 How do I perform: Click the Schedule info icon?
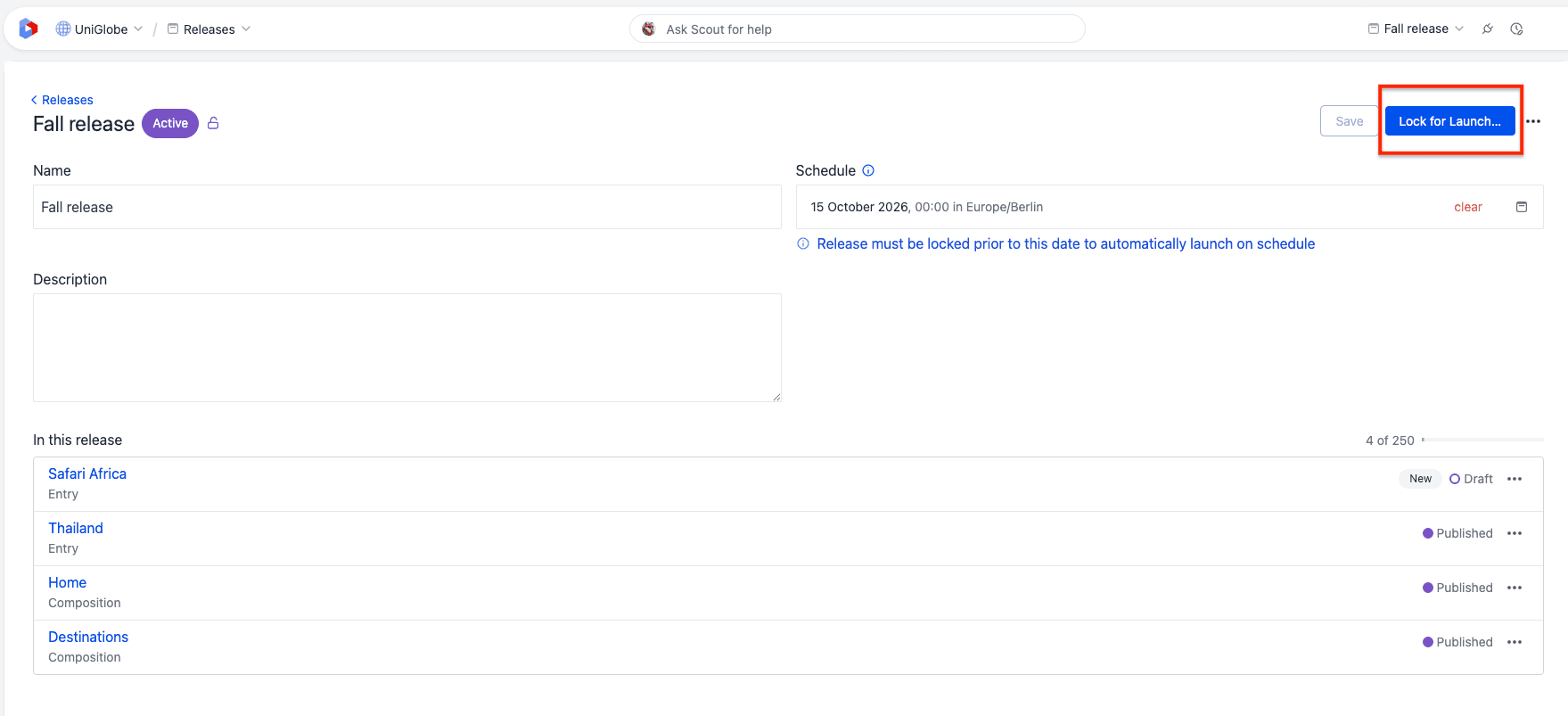pos(868,170)
